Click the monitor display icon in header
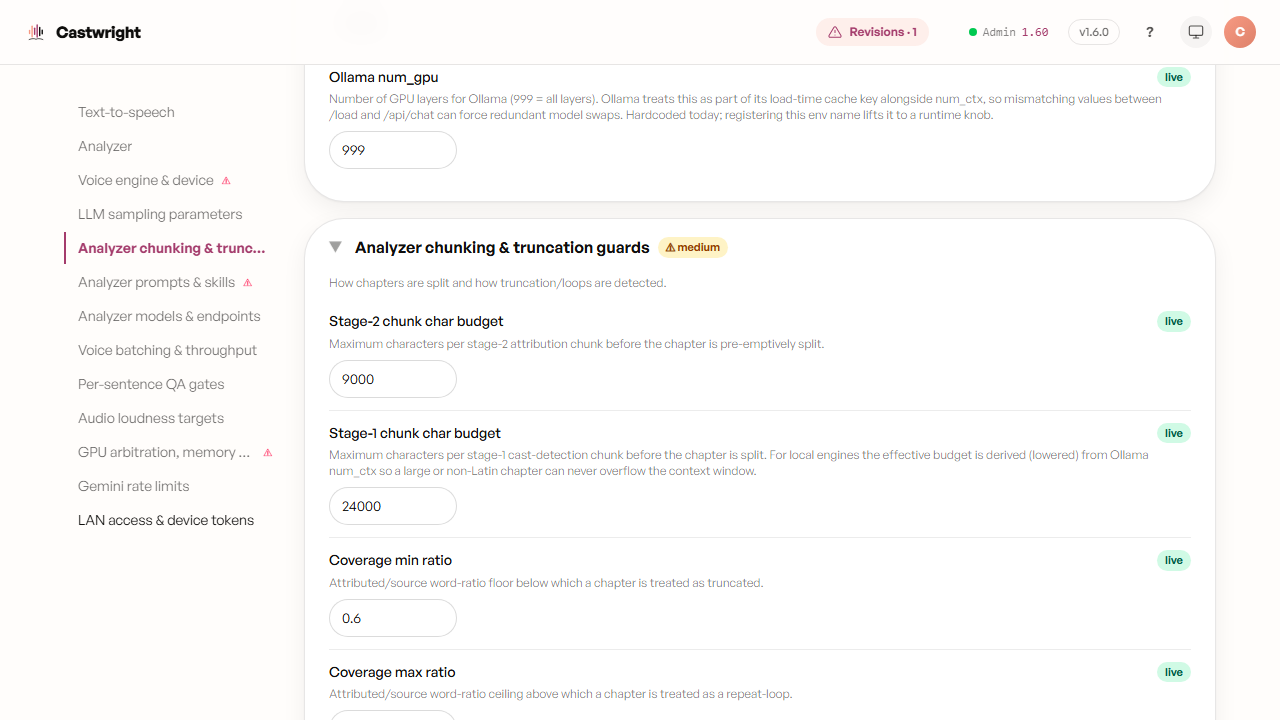The image size is (1280, 720). [1196, 32]
